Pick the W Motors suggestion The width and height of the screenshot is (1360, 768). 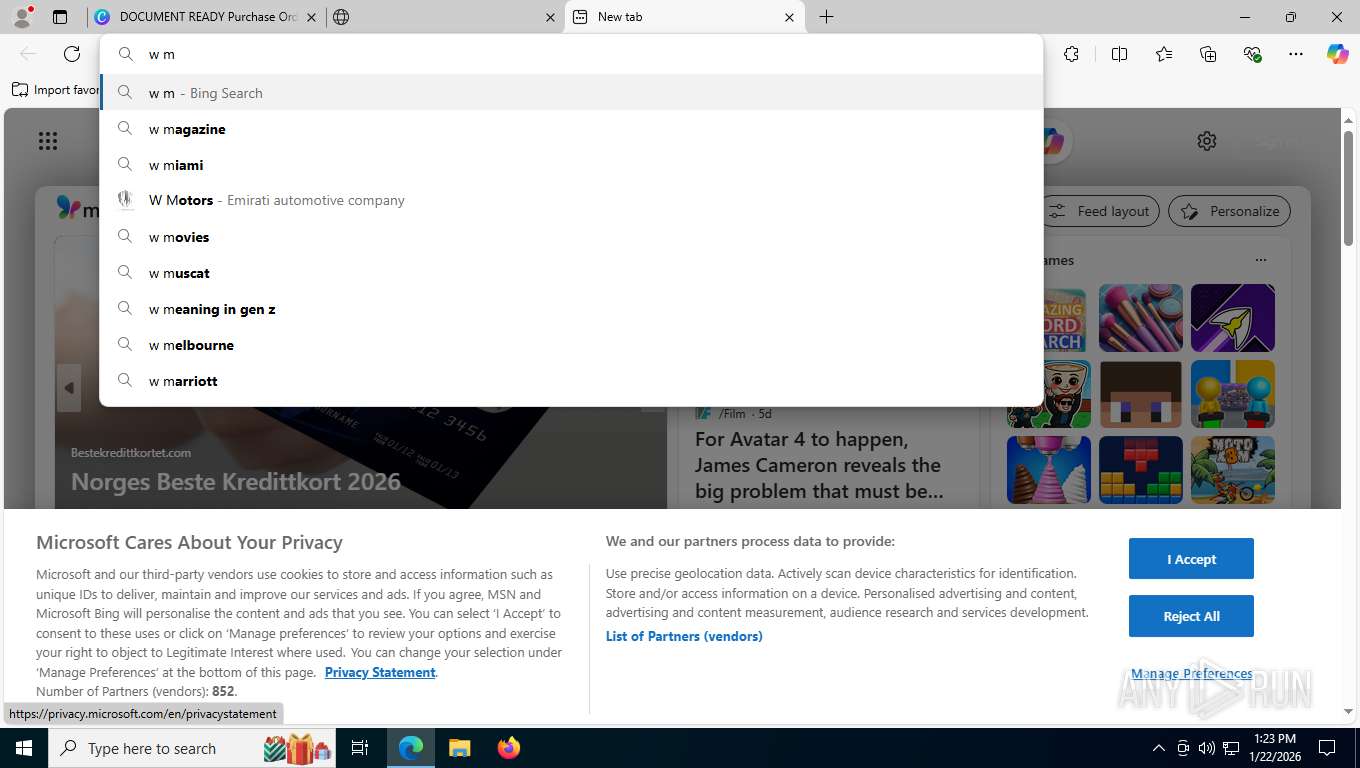572,200
